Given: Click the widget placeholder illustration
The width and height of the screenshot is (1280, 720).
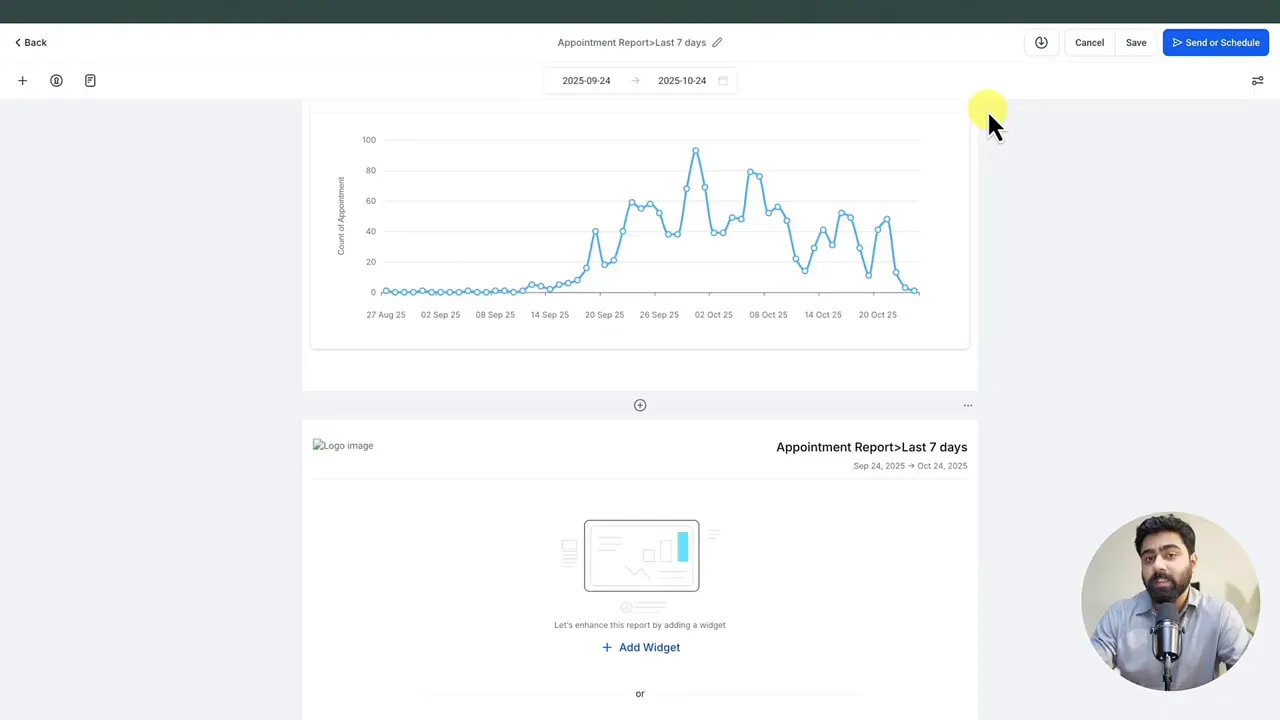Looking at the screenshot, I should (641, 565).
